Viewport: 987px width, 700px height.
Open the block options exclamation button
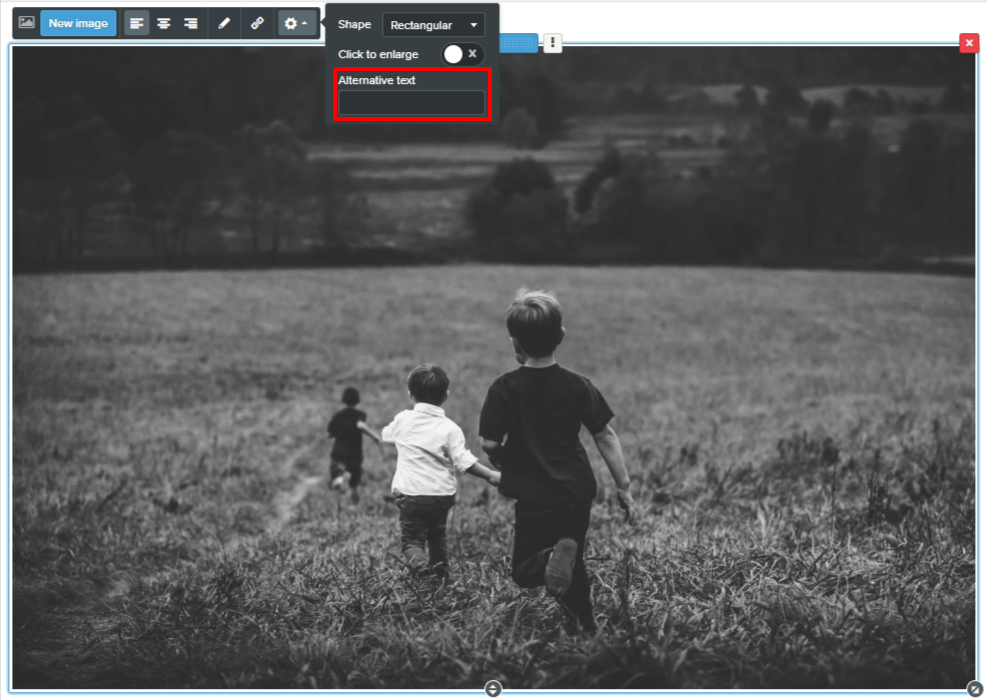pyautogui.click(x=553, y=42)
